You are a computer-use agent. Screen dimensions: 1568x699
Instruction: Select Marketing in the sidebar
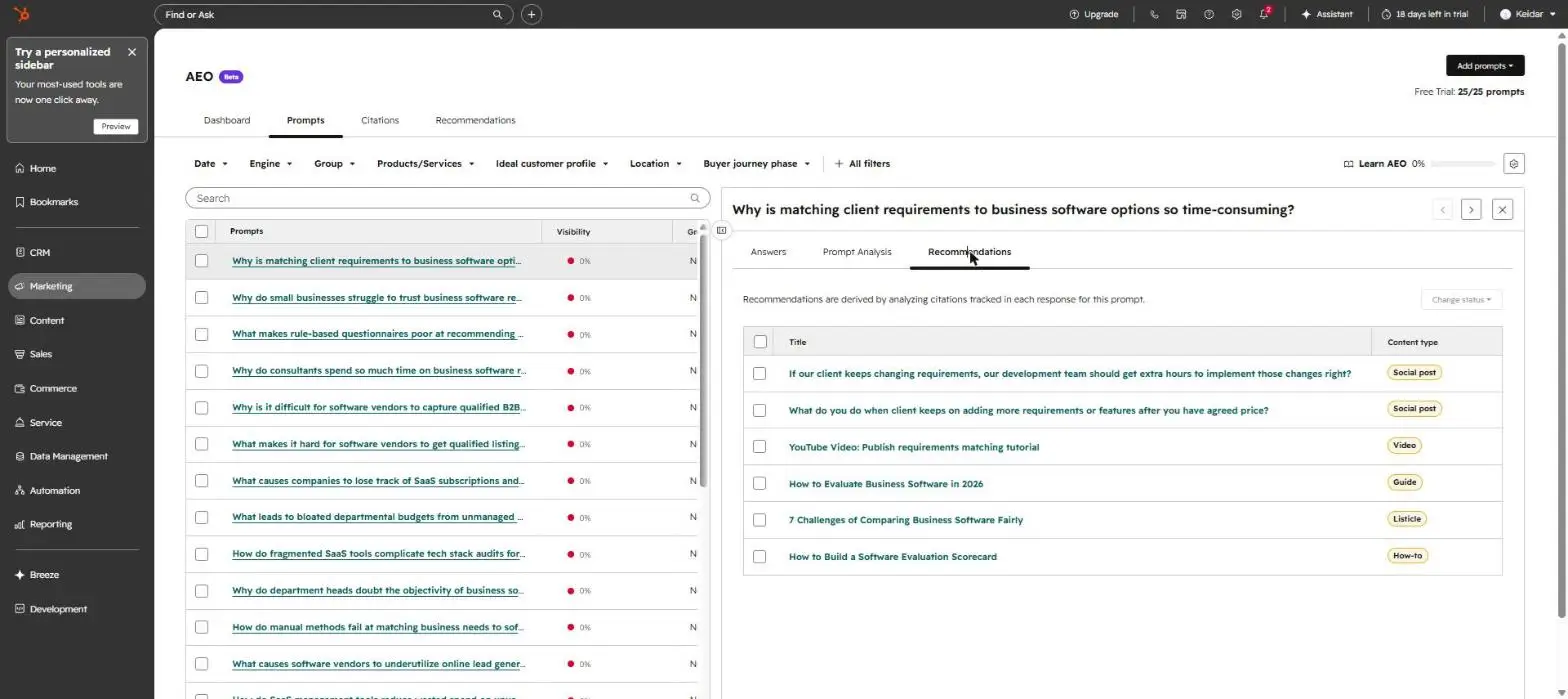tap(76, 286)
